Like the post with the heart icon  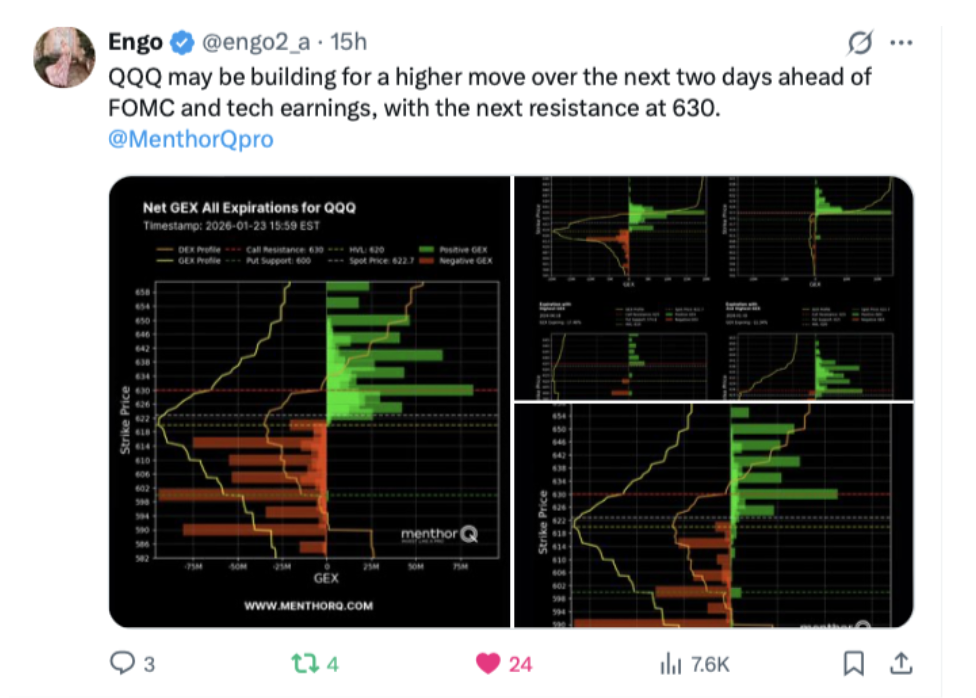(x=488, y=663)
